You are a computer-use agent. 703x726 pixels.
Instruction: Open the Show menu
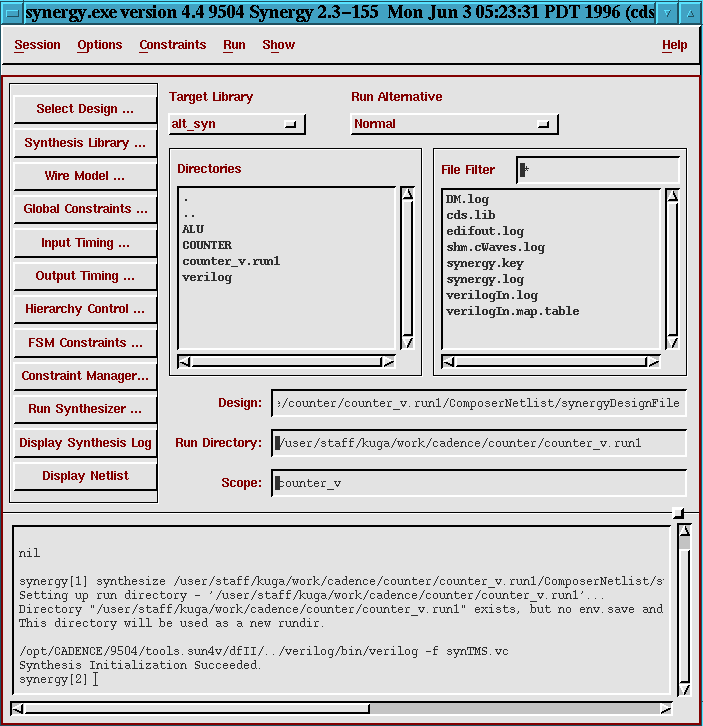278,45
